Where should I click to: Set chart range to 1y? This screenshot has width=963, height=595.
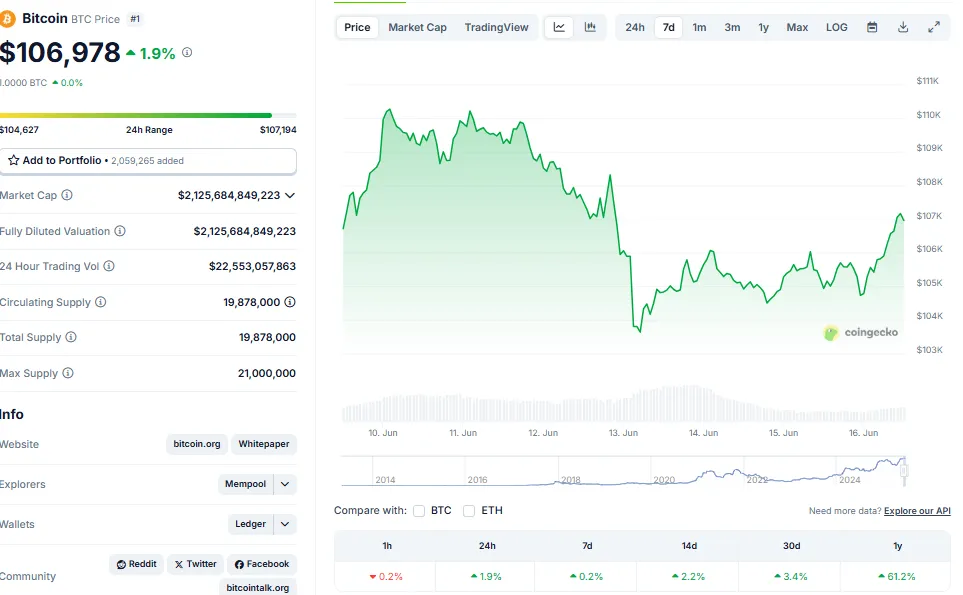pos(763,27)
